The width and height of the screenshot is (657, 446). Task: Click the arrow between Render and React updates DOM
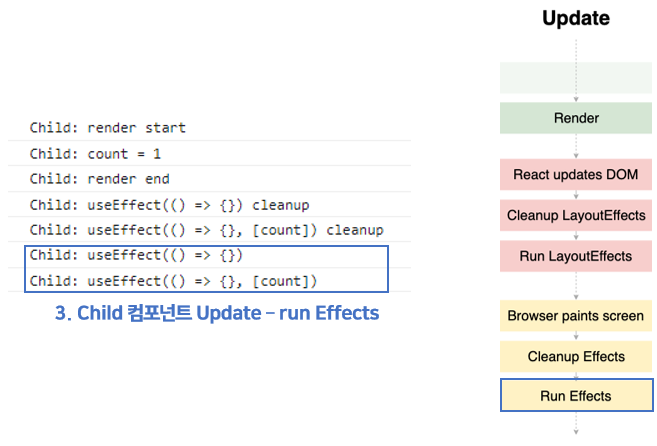[576, 146]
